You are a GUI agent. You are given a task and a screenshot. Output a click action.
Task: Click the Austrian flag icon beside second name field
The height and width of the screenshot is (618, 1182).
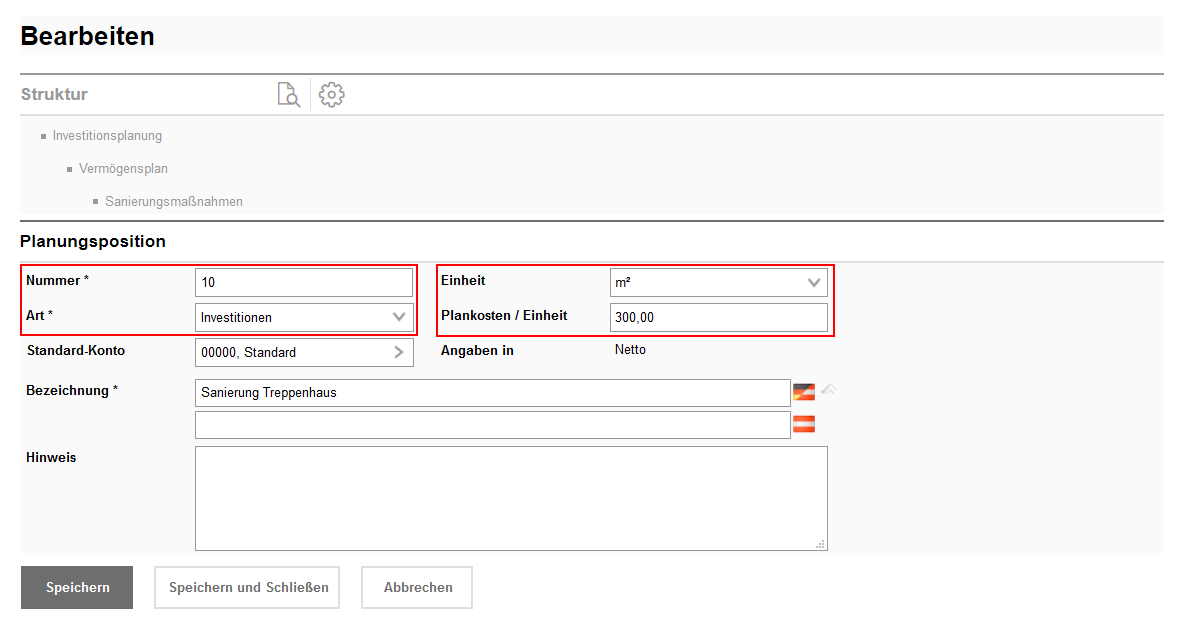[804, 424]
